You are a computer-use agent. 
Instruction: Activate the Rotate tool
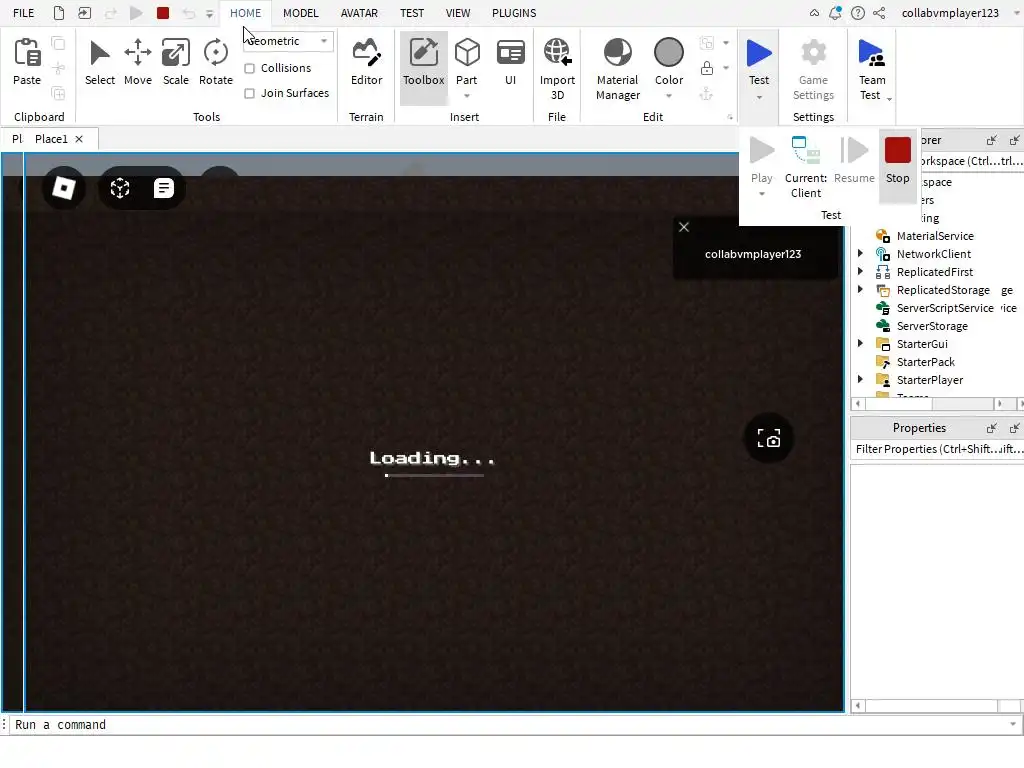tap(216, 62)
